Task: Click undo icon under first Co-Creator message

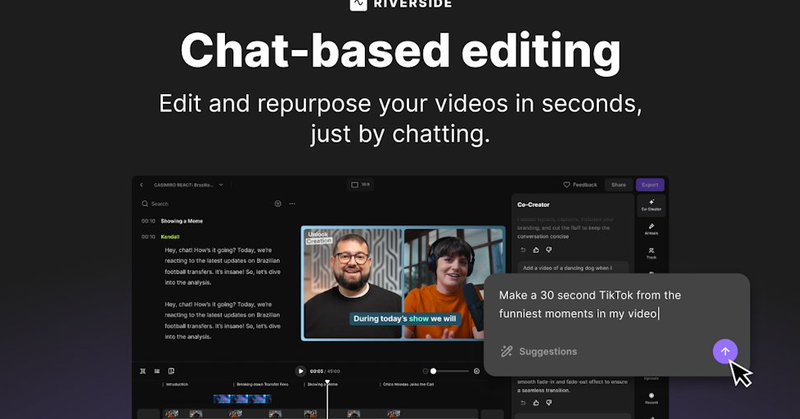Action: 523,250
